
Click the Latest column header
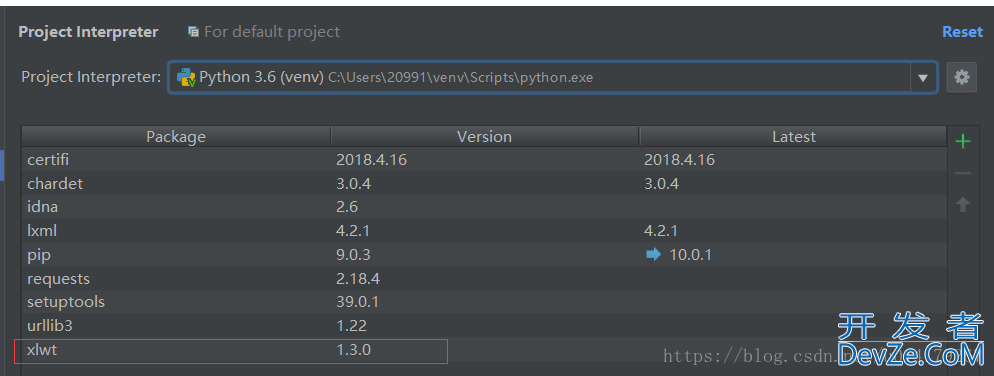coord(794,136)
